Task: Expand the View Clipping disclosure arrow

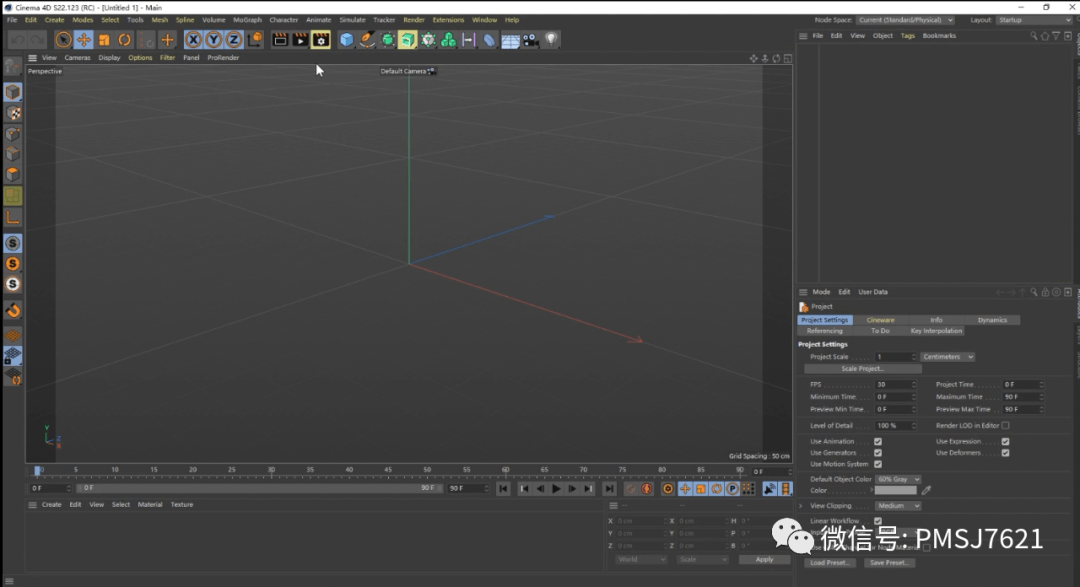Action: [x=801, y=506]
